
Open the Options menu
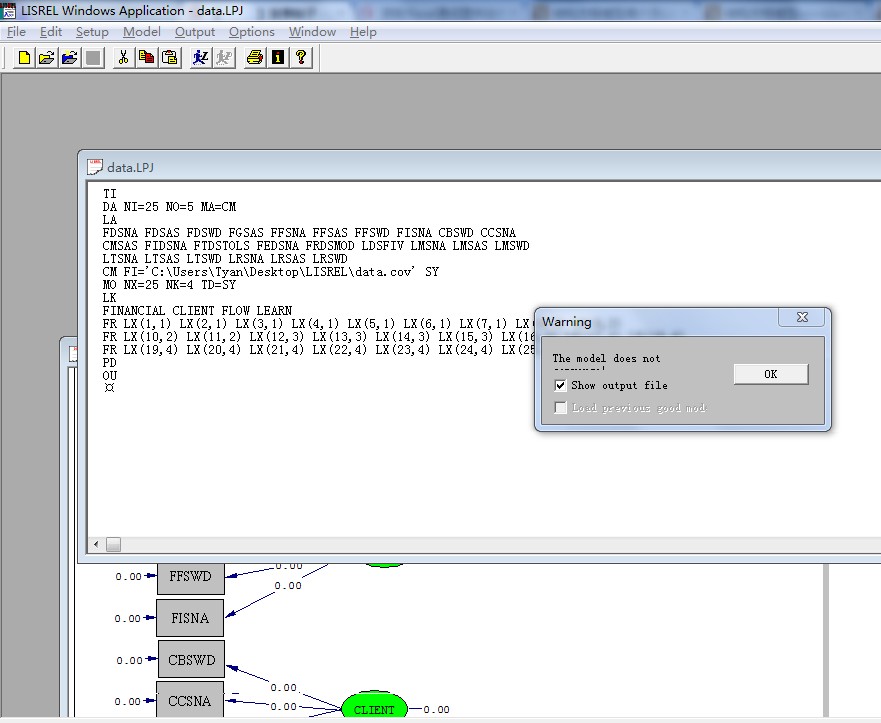coord(251,32)
